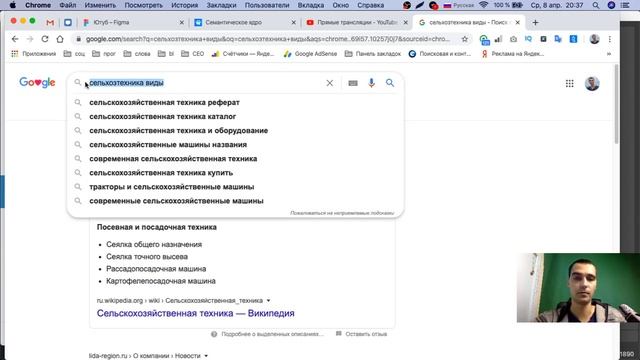Open Google on-screen keyboard icon
This screenshot has height=360, width=640.
tap(353, 83)
